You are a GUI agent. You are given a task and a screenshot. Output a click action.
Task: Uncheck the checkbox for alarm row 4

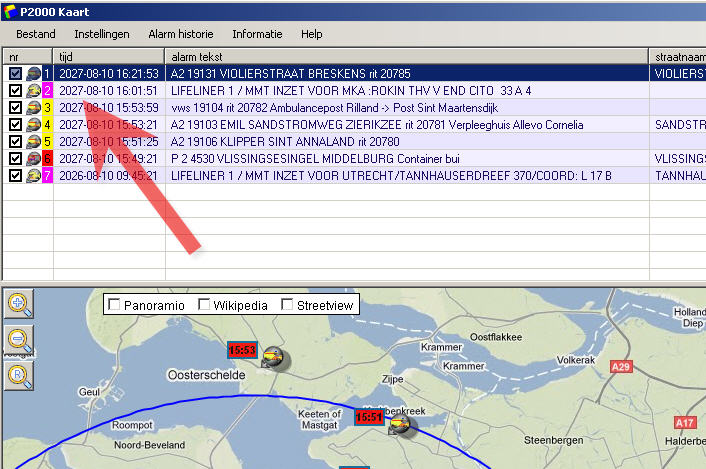(15, 125)
